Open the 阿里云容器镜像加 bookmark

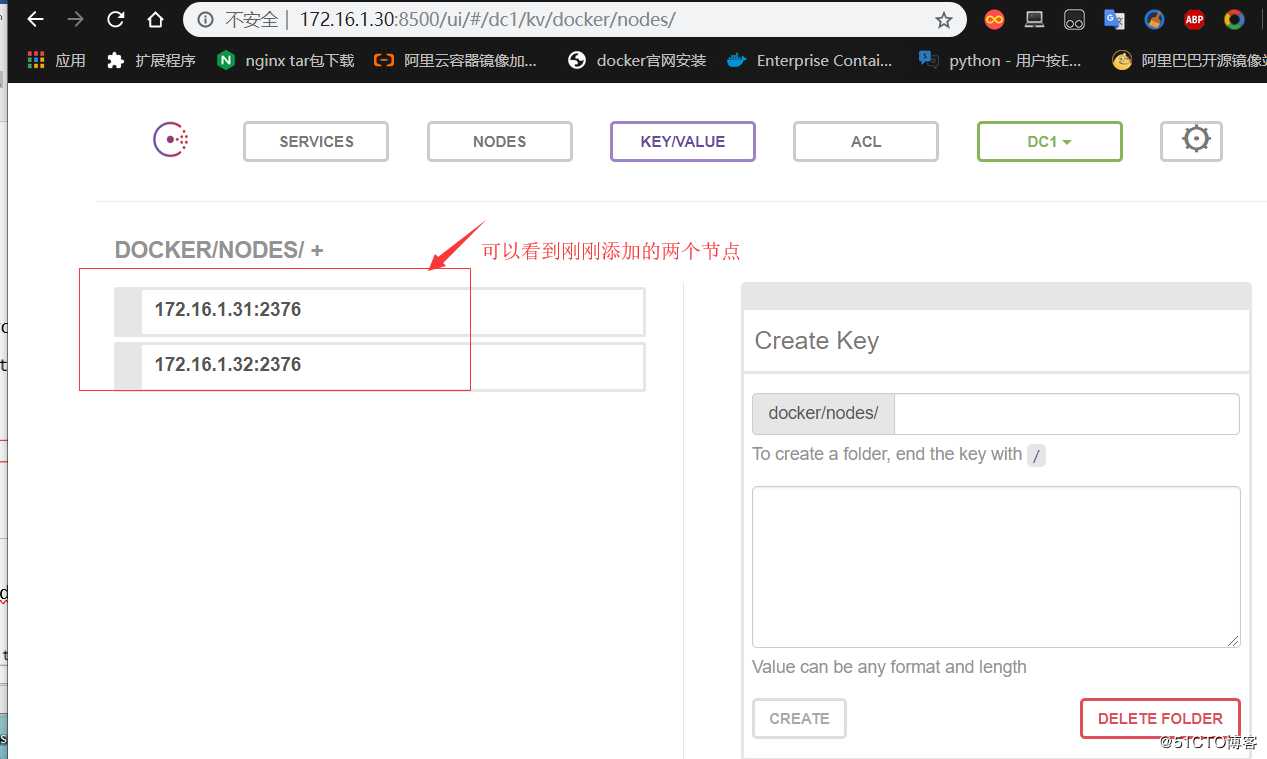455,60
